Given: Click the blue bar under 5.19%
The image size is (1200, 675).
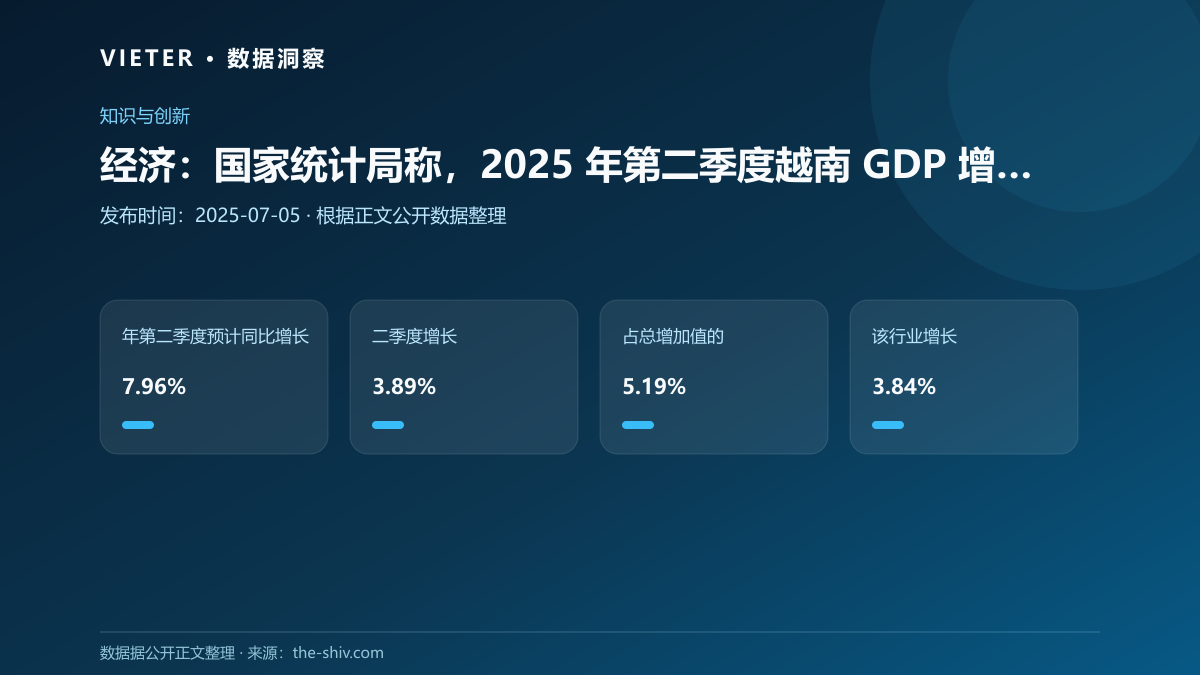Looking at the screenshot, I should pos(638,425).
